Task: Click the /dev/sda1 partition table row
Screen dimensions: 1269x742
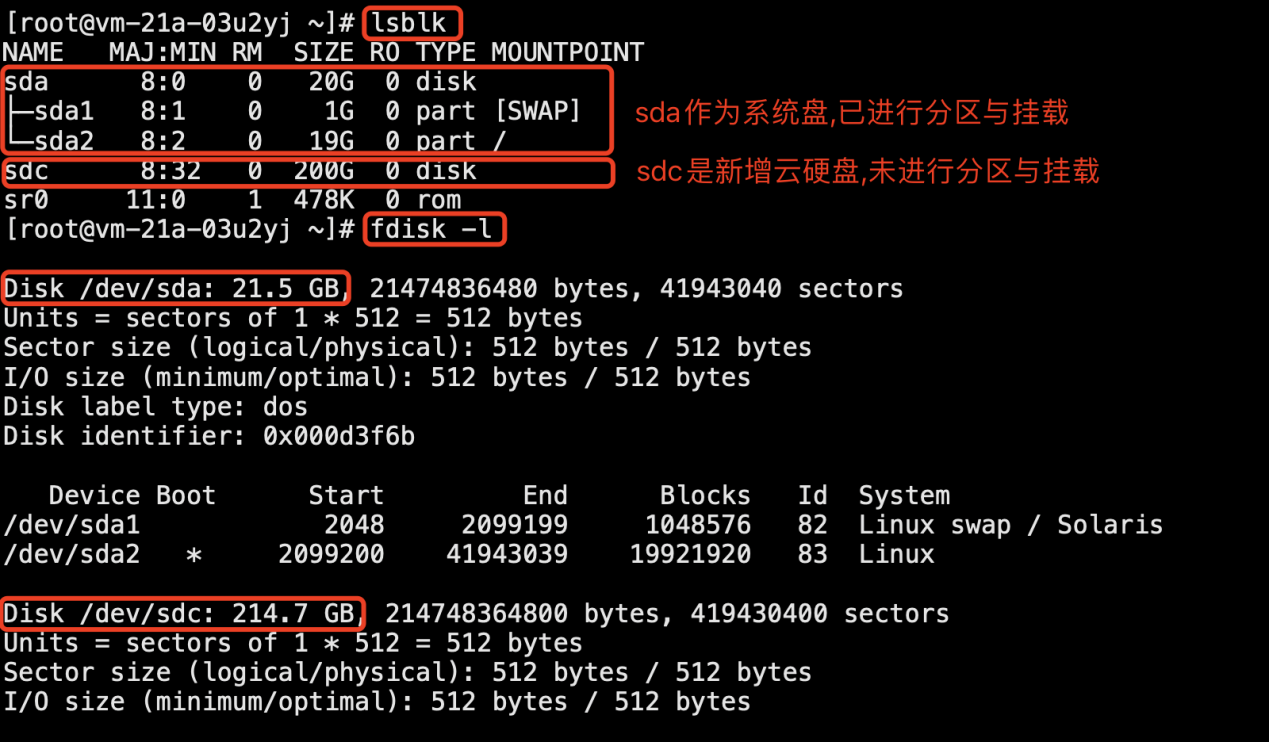Action: pos(583,525)
